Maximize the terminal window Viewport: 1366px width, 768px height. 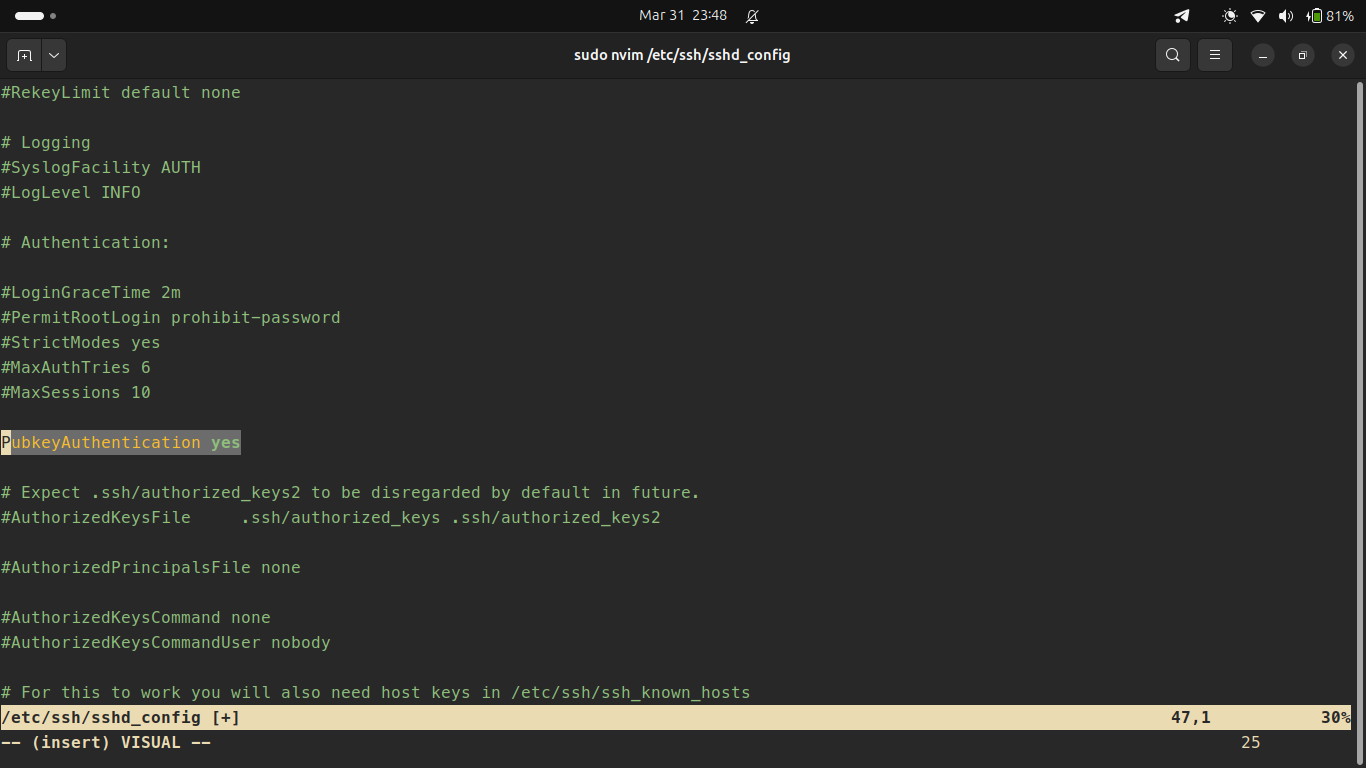pyautogui.click(x=1303, y=55)
